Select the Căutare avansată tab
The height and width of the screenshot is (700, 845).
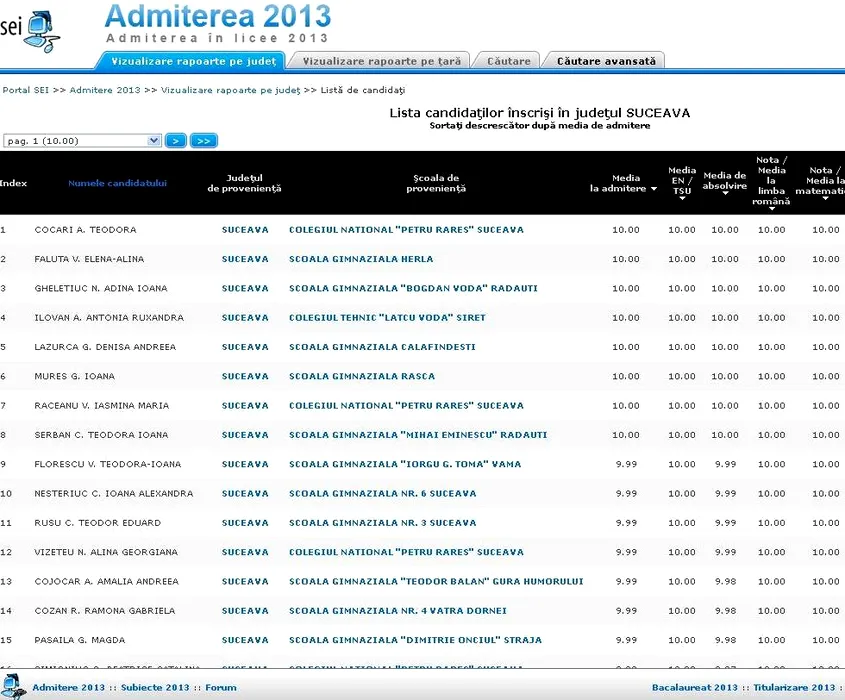pos(606,61)
